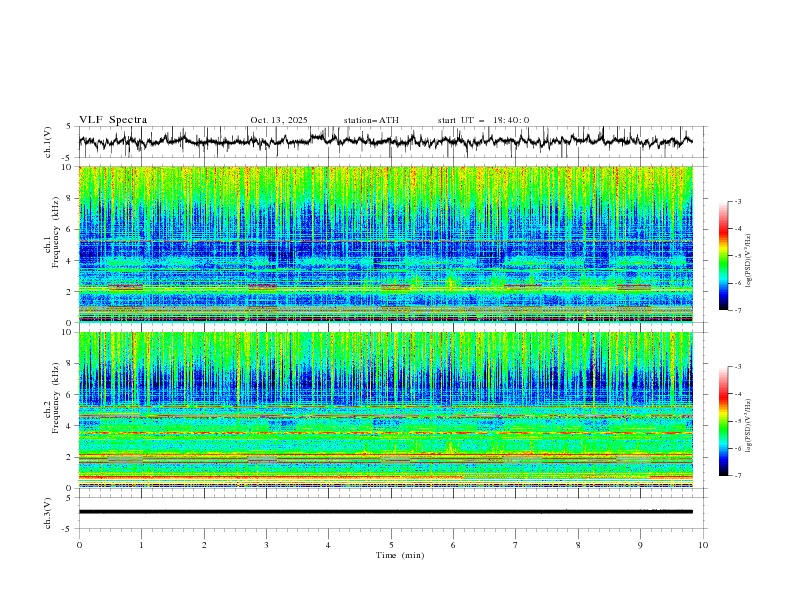Click inside the ch.2 spectrogram panel

[386, 410]
